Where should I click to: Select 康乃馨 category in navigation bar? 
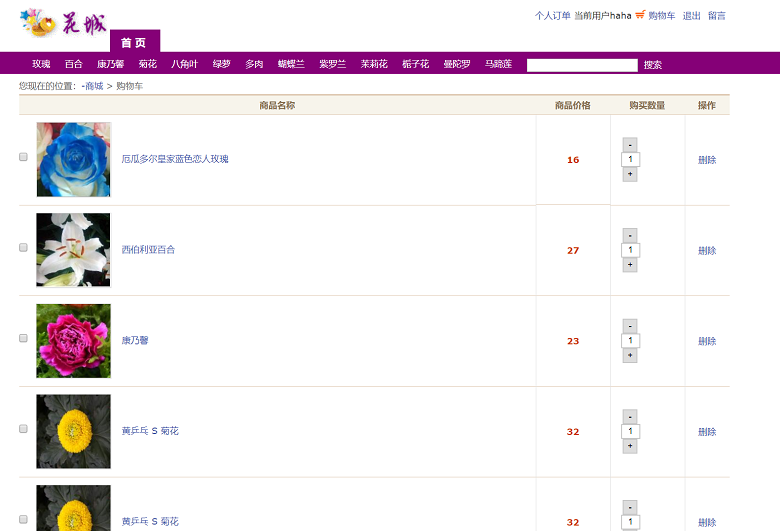[110, 64]
